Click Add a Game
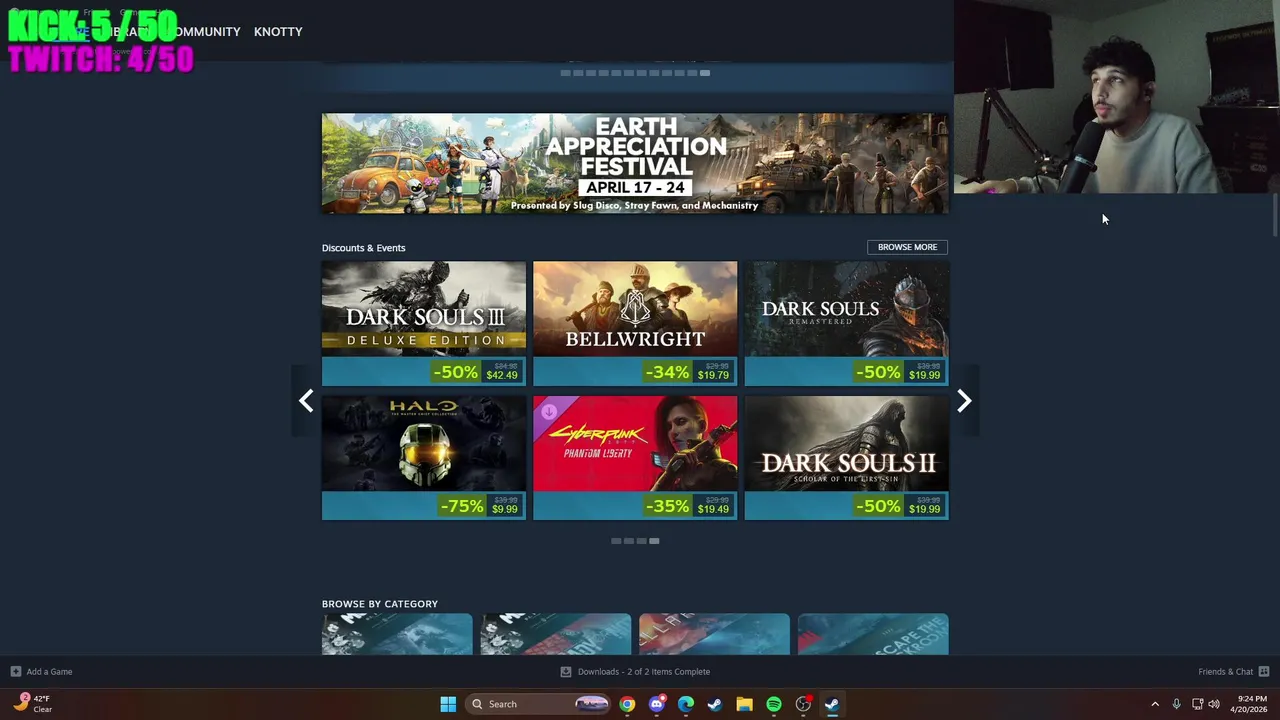 41,672
